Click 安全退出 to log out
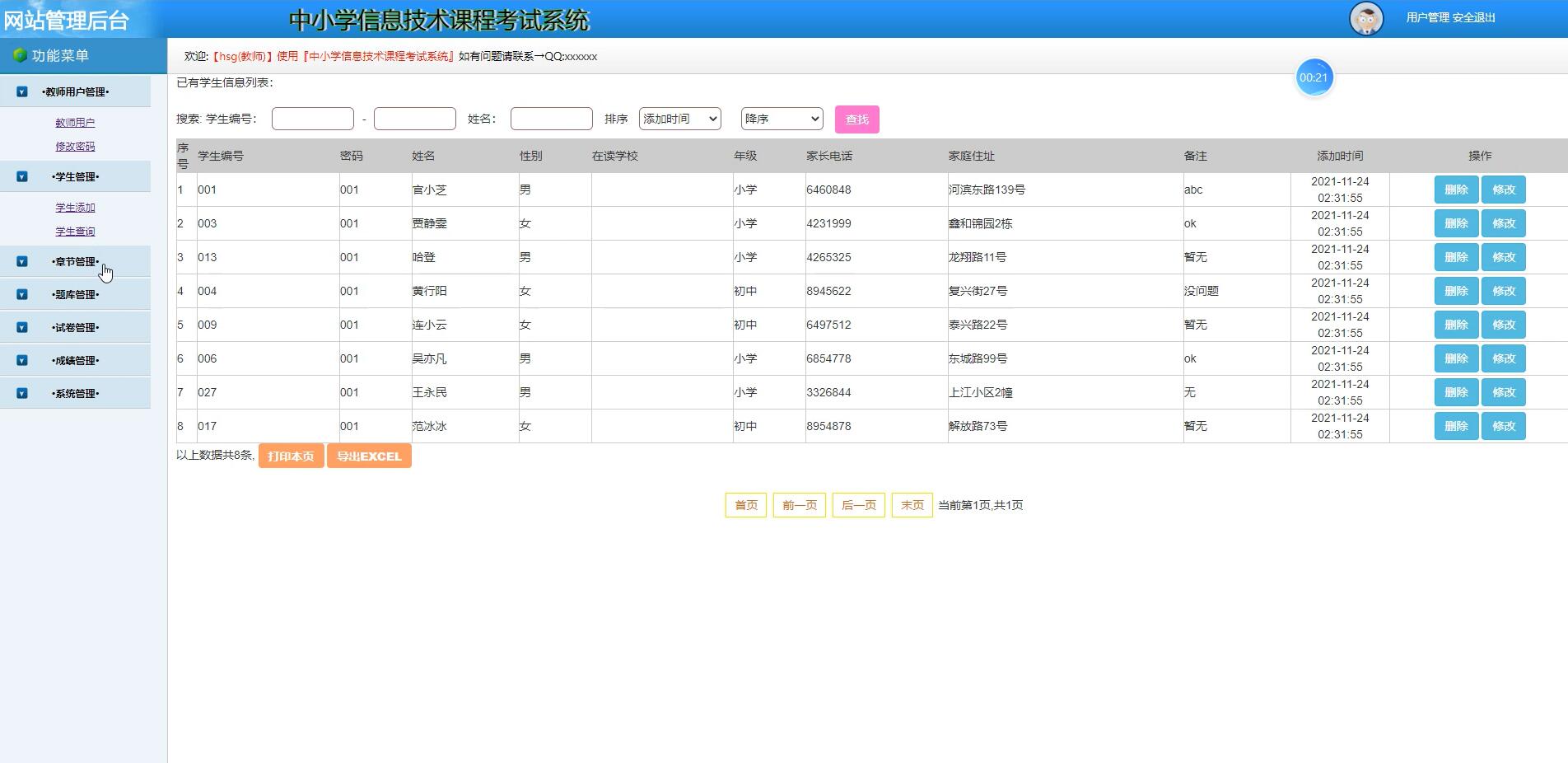Screen dimensions: 1568x763 pyautogui.click(x=1475, y=18)
